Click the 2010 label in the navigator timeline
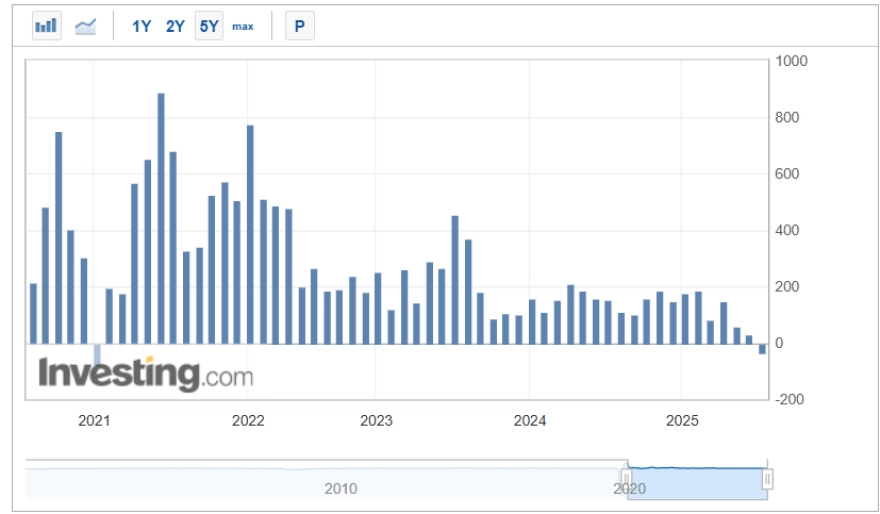Image resolution: width=880 pixels, height=514 pixels. click(x=340, y=489)
